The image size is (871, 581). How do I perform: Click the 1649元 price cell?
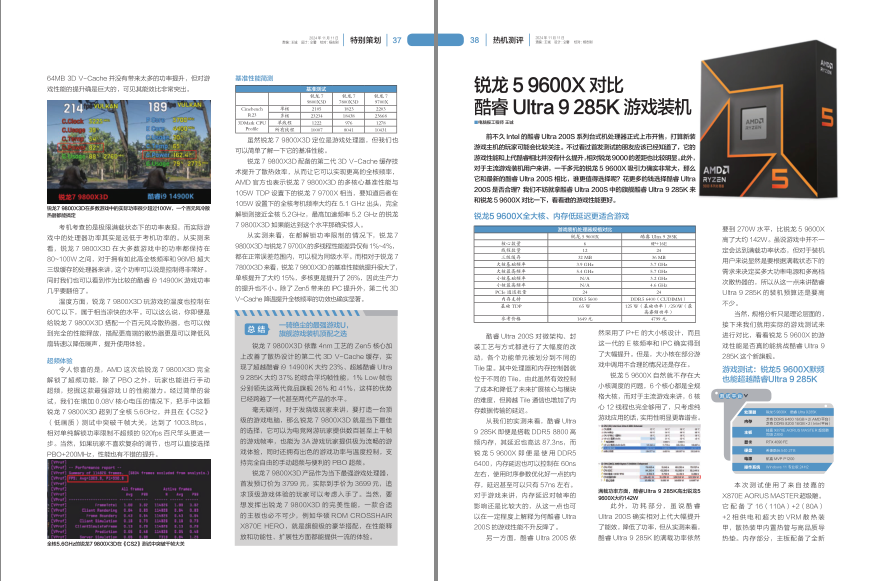[x=584, y=319]
